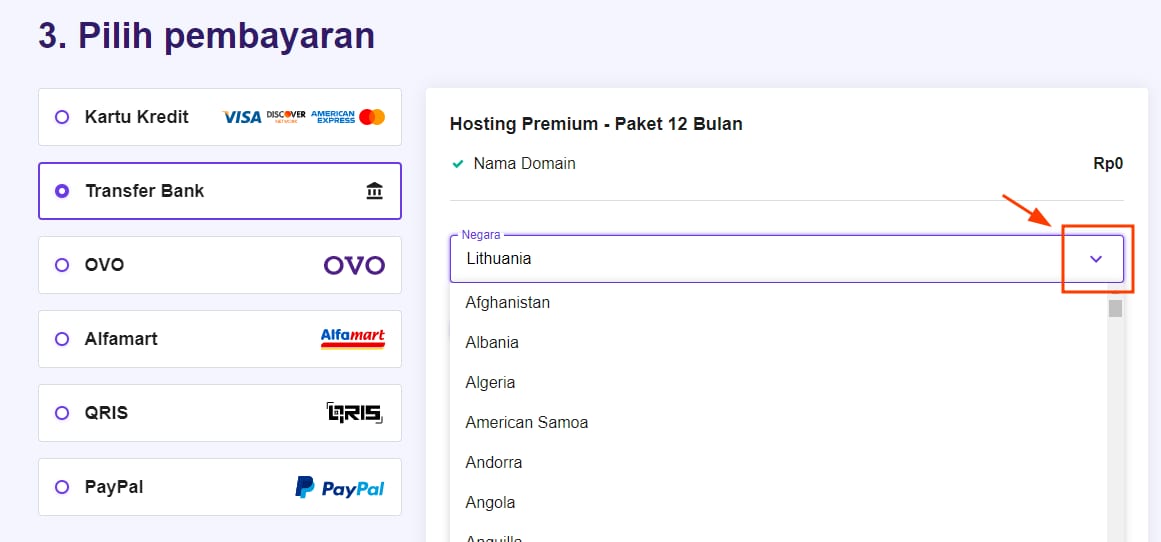Choose the PayPal radio option
Image resolution: width=1161 pixels, height=542 pixels.
pyautogui.click(x=62, y=487)
